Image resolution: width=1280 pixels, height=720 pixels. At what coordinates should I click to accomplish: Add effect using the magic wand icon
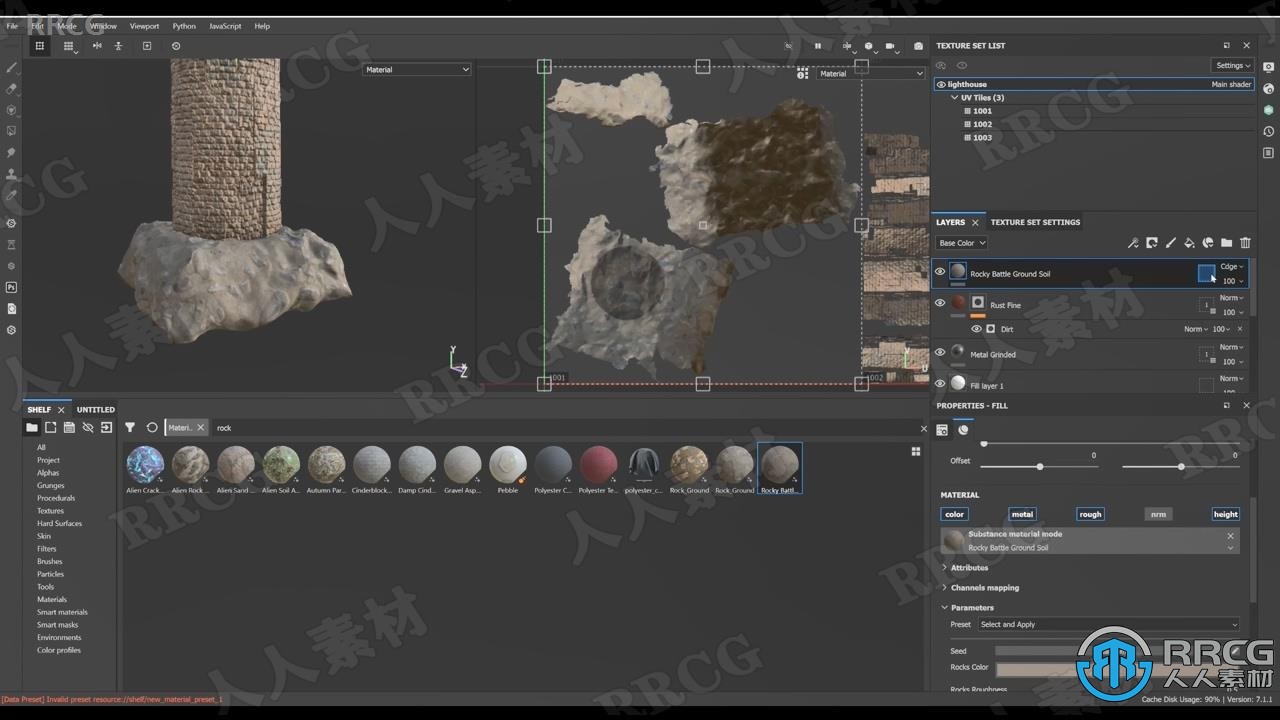pyautogui.click(x=1133, y=243)
